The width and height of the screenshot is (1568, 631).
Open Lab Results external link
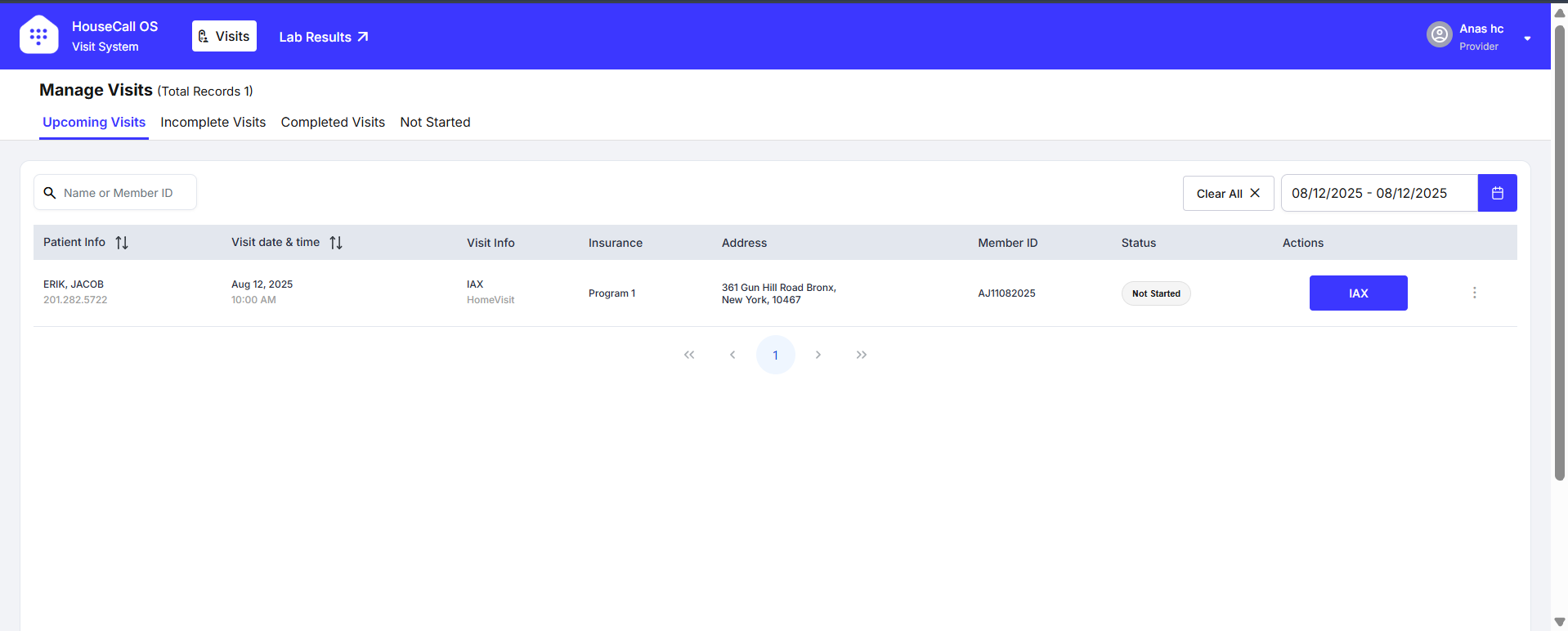pyautogui.click(x=324, y=37)
